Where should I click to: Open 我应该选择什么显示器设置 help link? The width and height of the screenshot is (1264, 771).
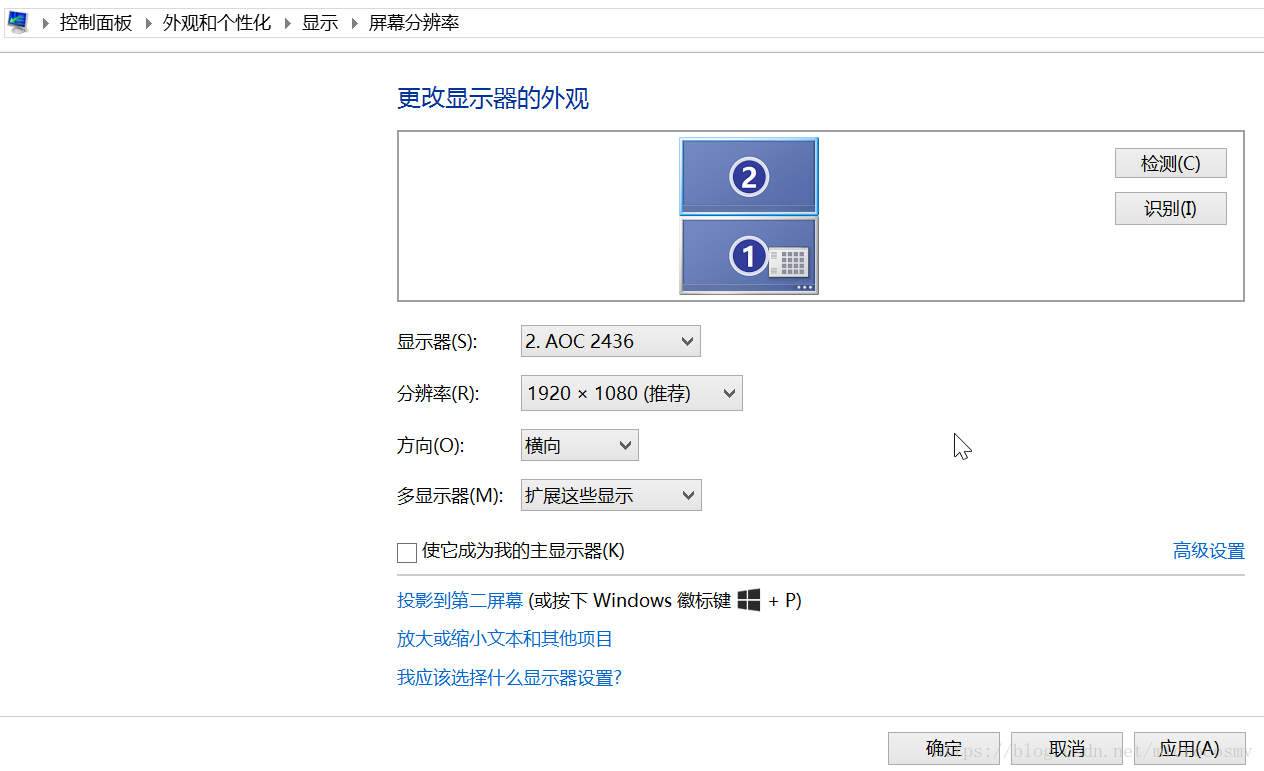click(509, 678)
